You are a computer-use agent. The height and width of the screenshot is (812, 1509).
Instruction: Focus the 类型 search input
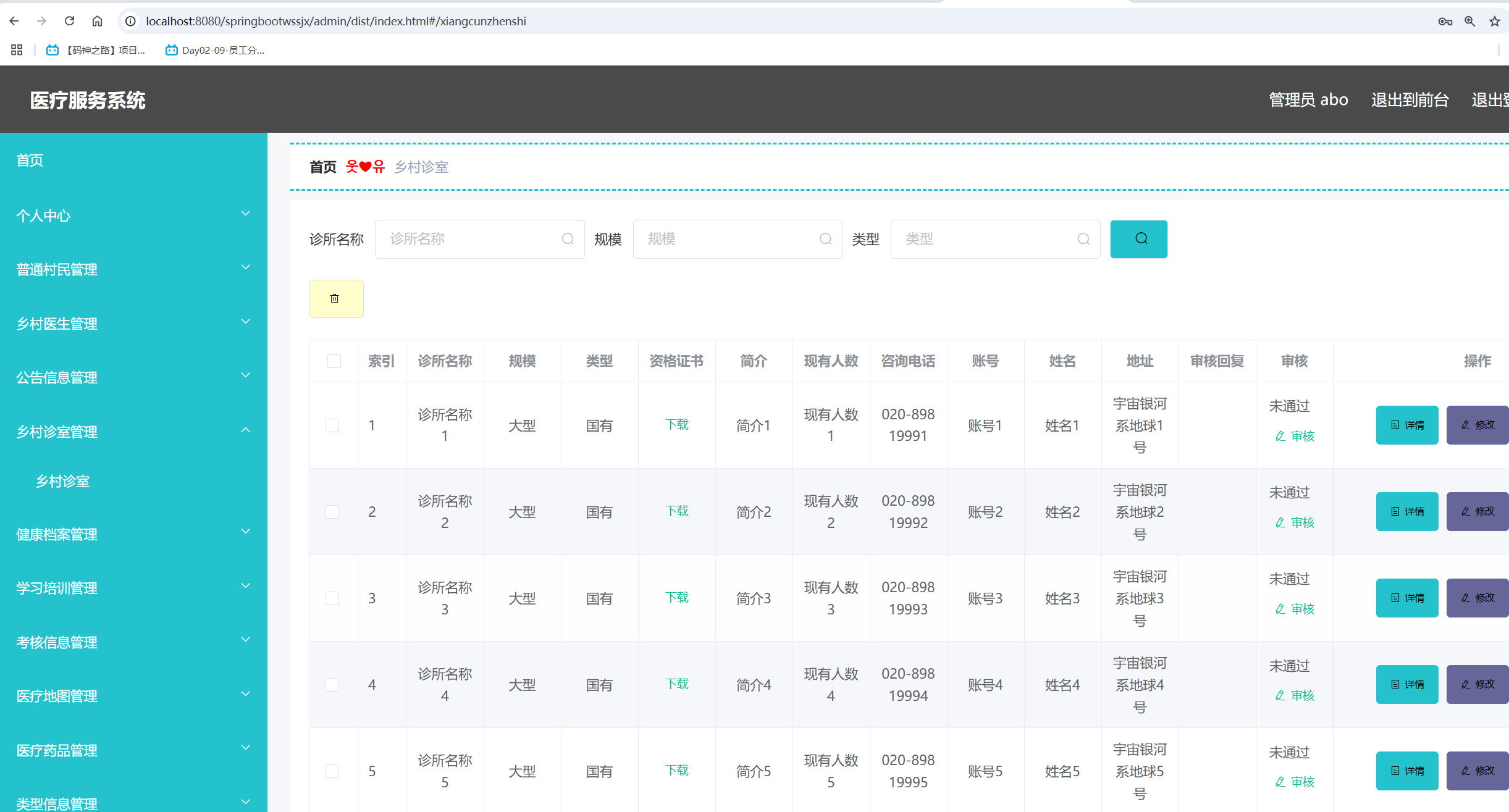tap(995, 239)
